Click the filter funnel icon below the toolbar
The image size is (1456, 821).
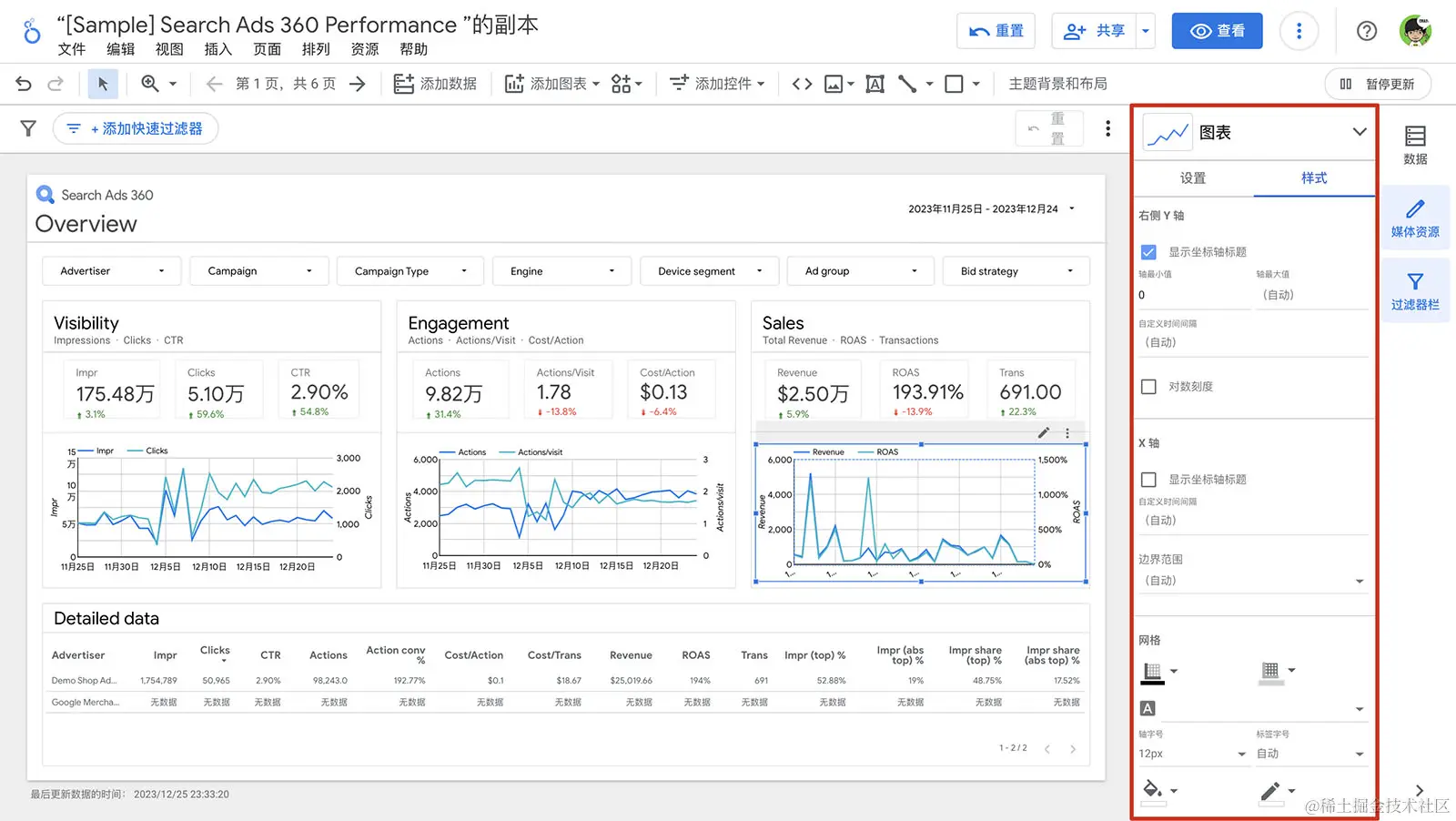[x=28, y=128]
